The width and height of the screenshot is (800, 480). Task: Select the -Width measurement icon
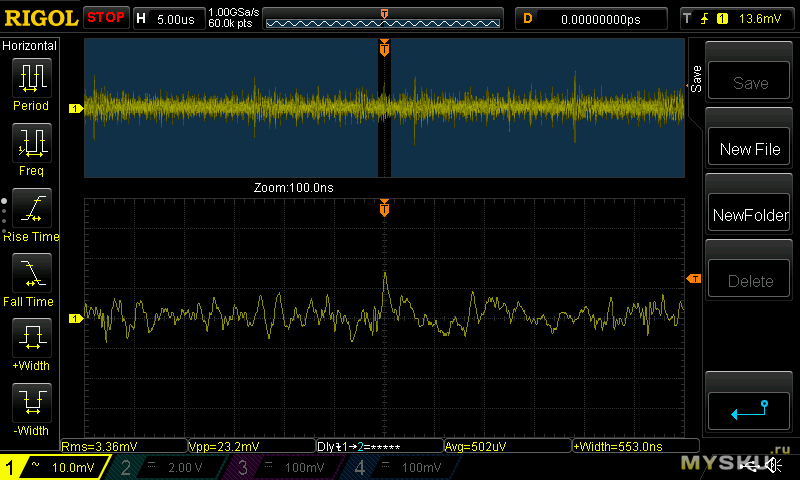(31, 402)
